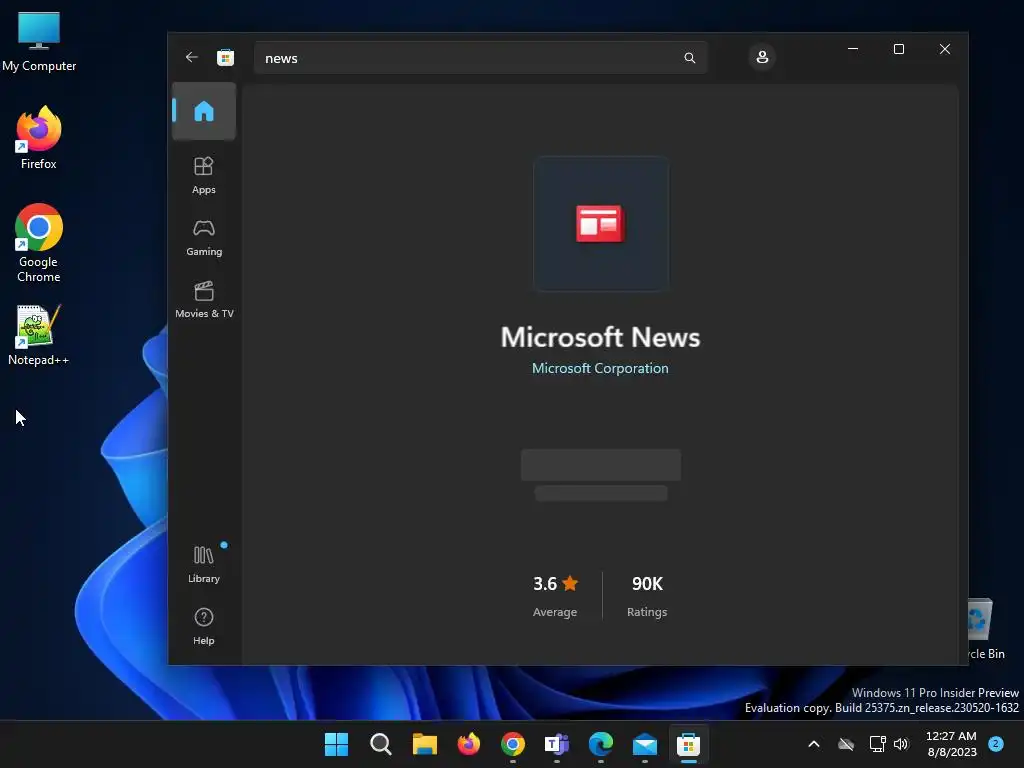Select the Firefox desktop shortcut
The width and height of the screenshot is (1024, 768).
[39, 138]
